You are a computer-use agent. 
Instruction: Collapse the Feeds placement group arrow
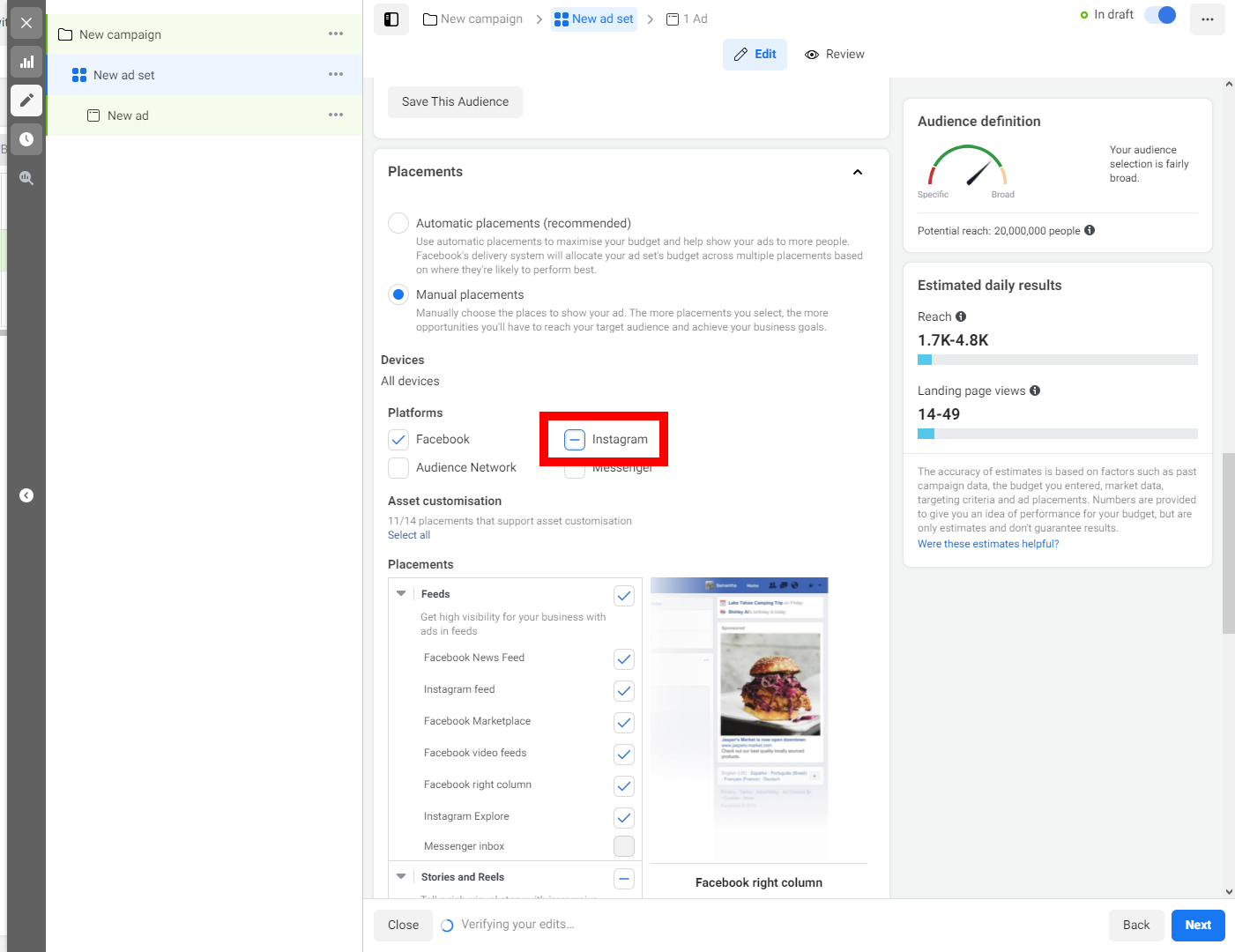(x=401, y=593)
